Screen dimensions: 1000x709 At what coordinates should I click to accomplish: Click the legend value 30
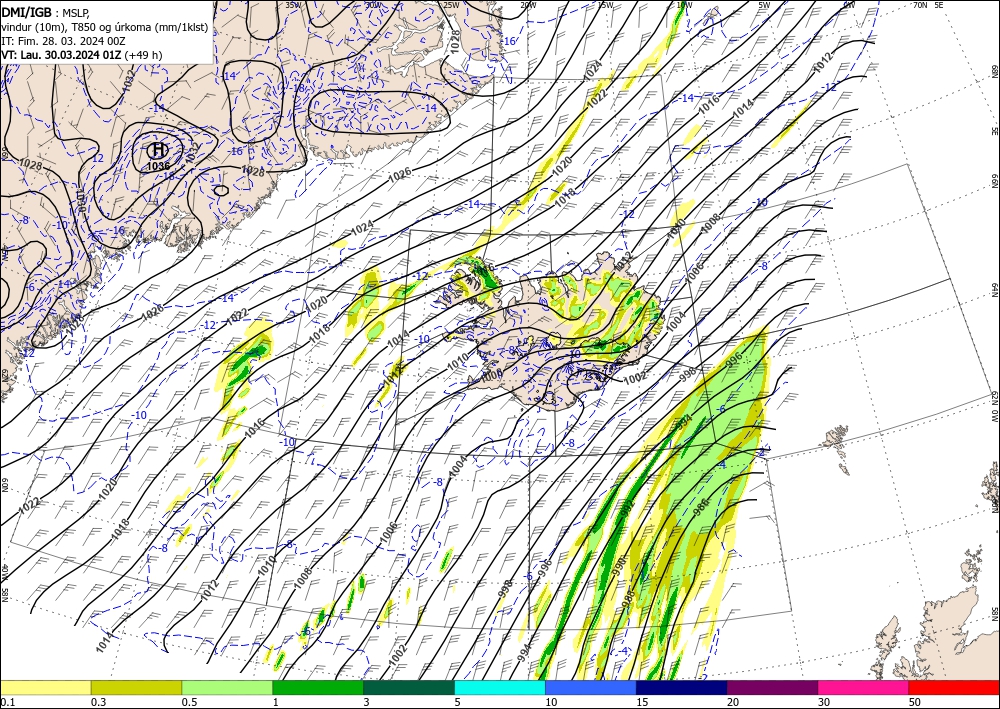pos(824,702)
